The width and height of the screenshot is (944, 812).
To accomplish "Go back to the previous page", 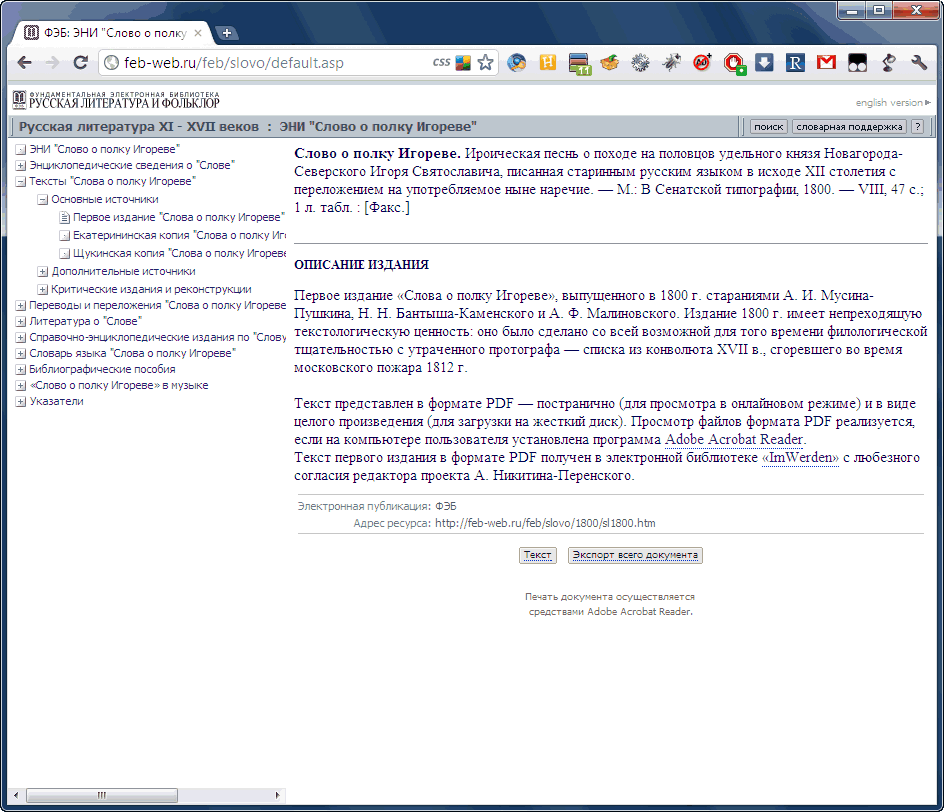I will (x=24, y=63).
